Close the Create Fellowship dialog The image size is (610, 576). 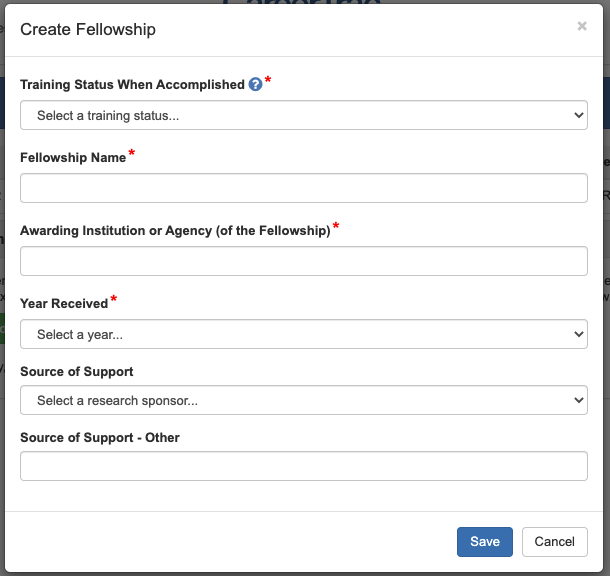582,27
